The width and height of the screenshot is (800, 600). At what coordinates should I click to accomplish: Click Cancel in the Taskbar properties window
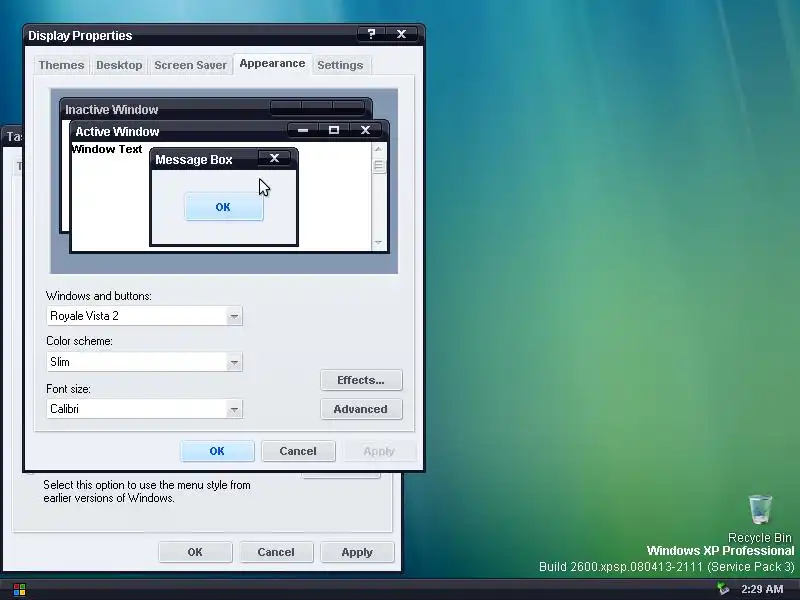(x=276, y=552)
